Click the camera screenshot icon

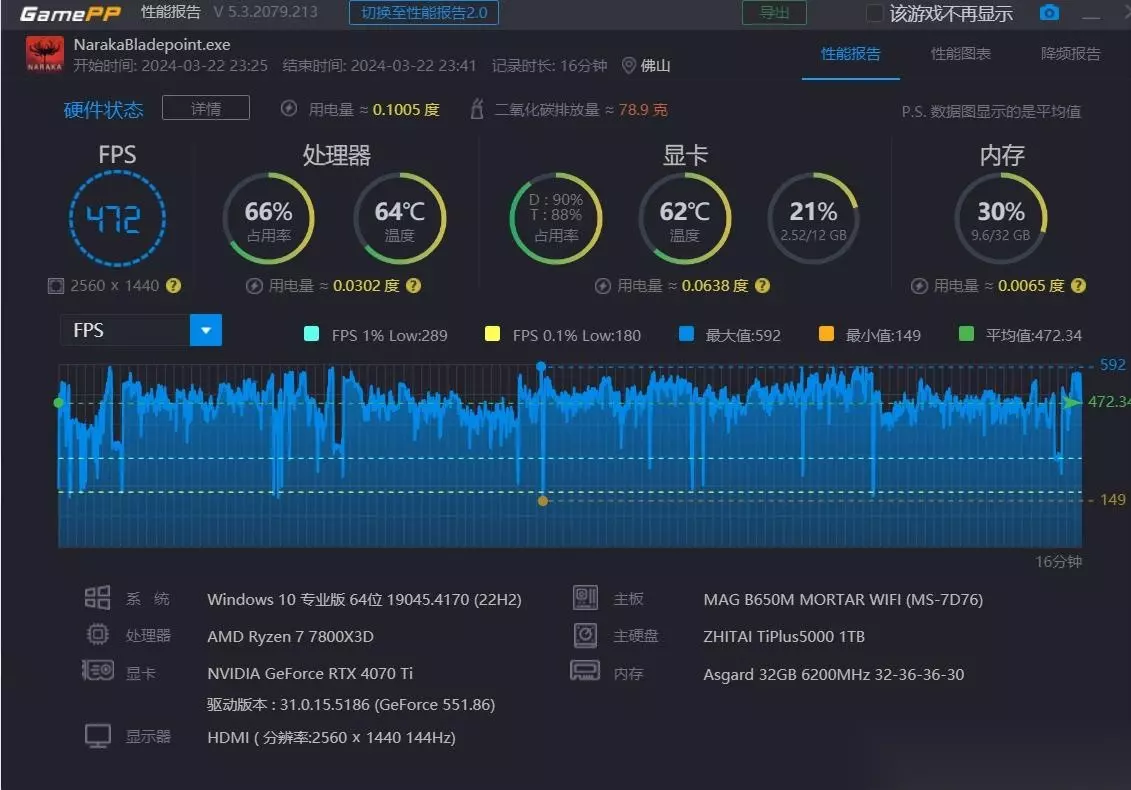(x=1049, y=12)
